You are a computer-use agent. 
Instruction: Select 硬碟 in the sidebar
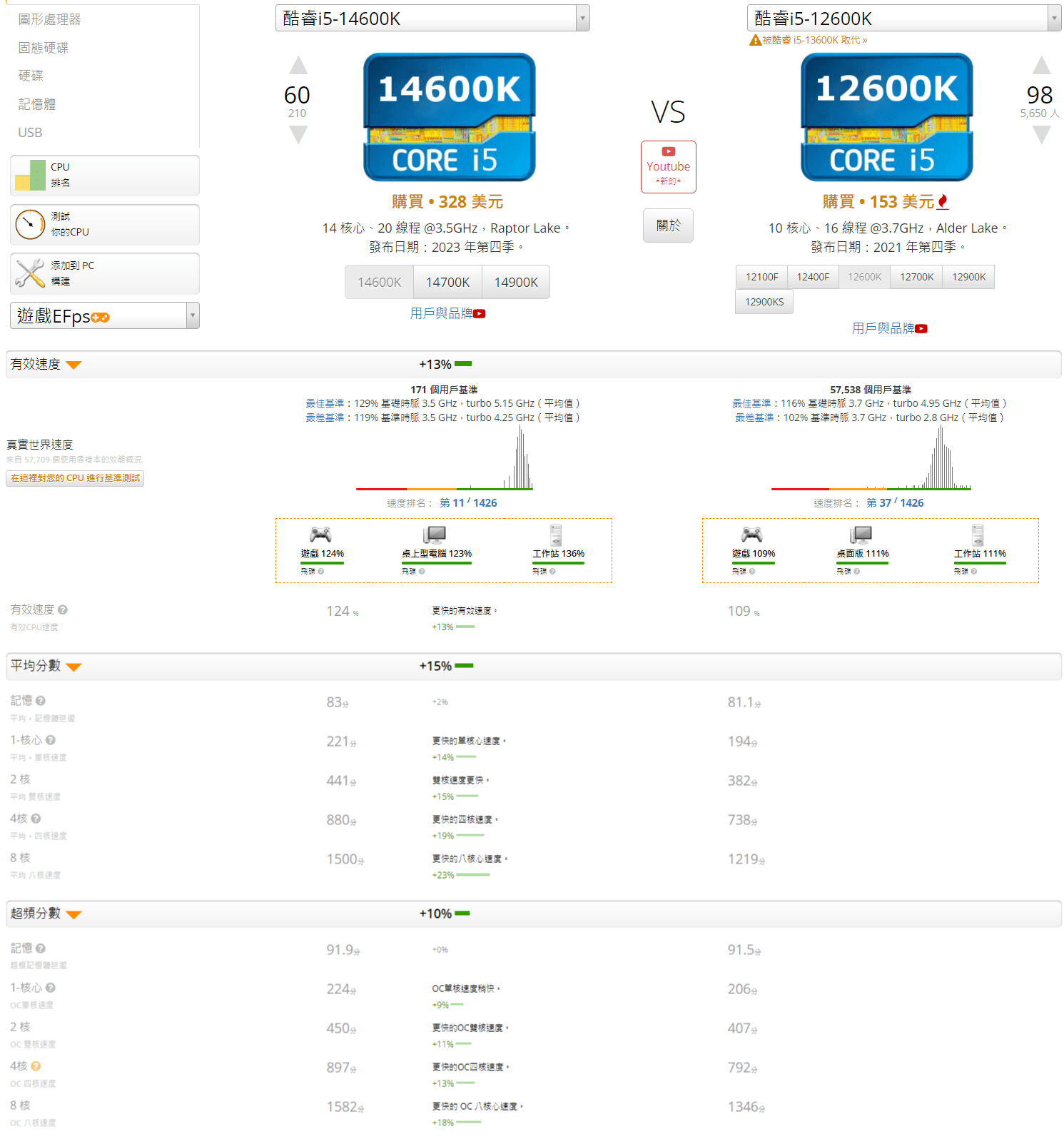[31, 76]
